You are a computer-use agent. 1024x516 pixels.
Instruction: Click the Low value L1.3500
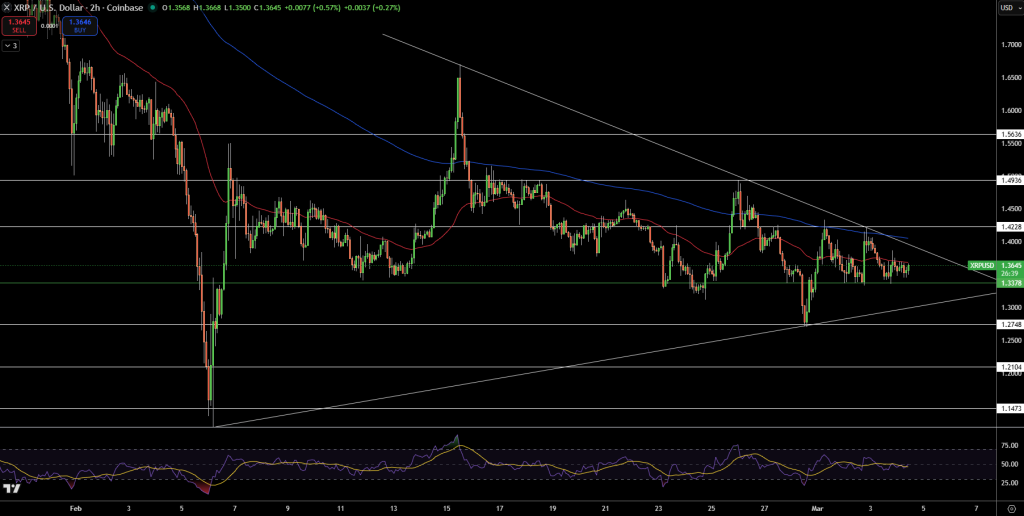click(236, 8)
